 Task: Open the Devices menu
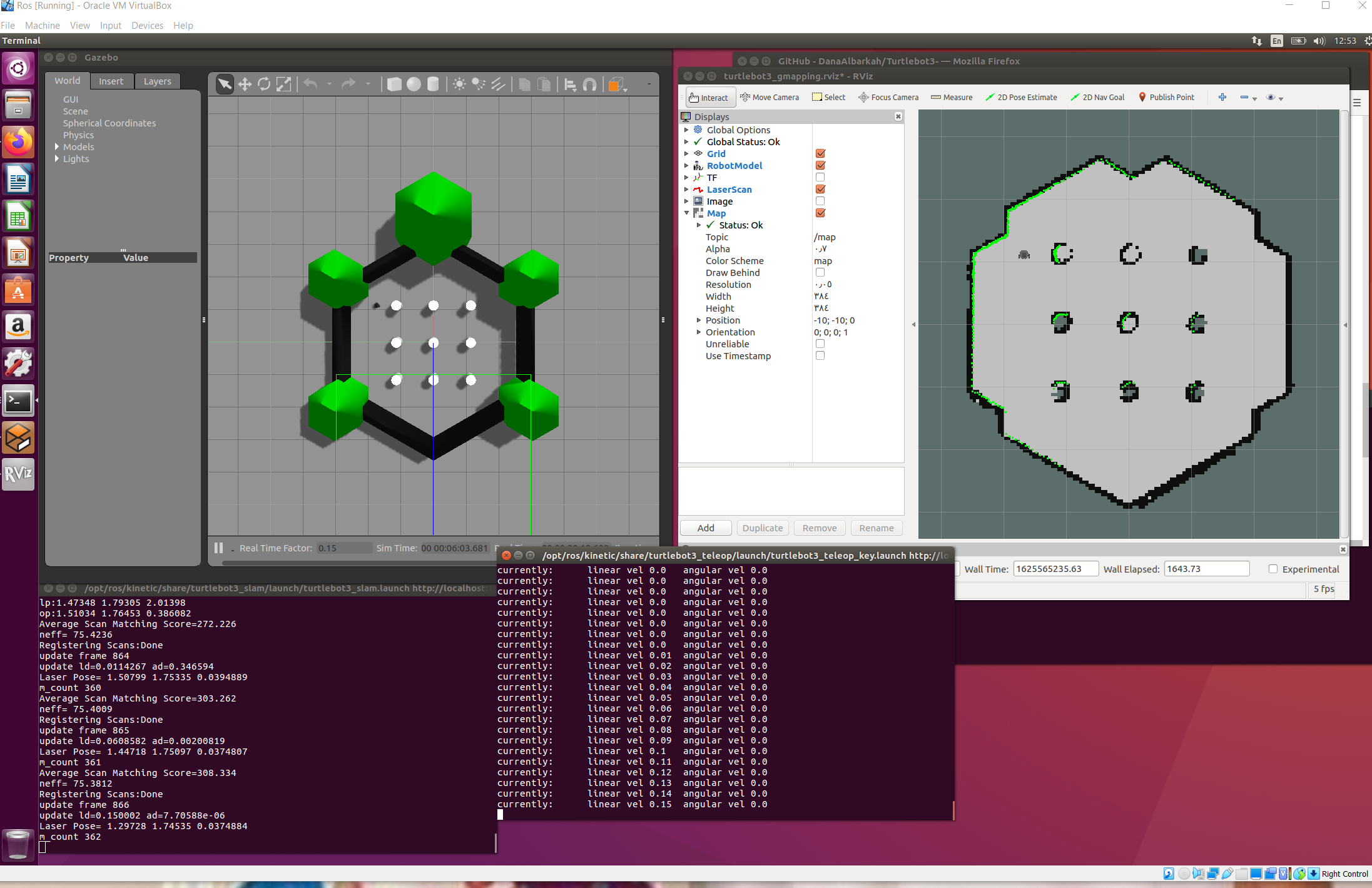click(147, 25)
